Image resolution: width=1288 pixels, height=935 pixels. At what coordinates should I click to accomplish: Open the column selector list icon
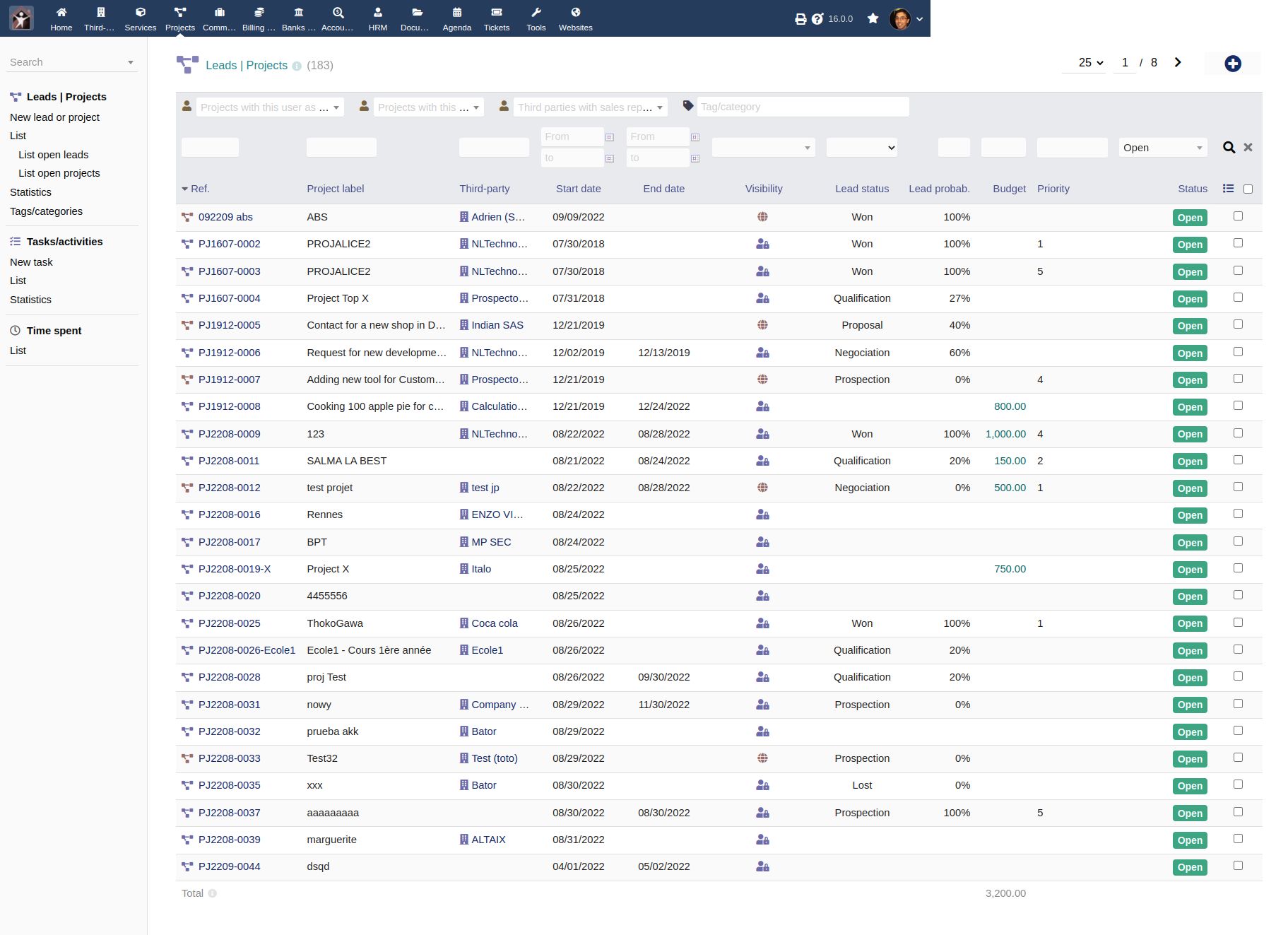[1228, 189]
